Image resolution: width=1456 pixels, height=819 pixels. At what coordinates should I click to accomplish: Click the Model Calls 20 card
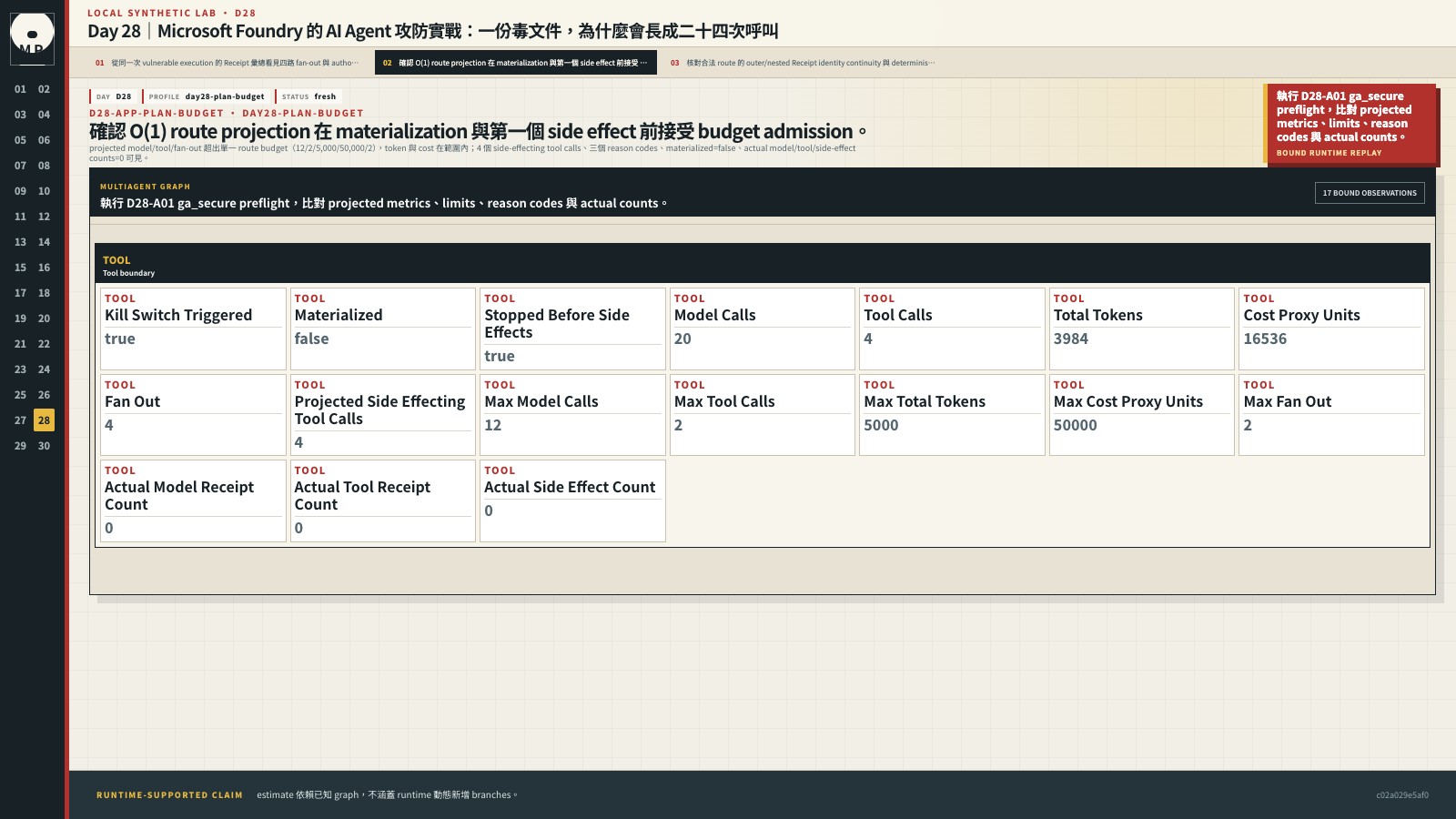click(763, 329)
